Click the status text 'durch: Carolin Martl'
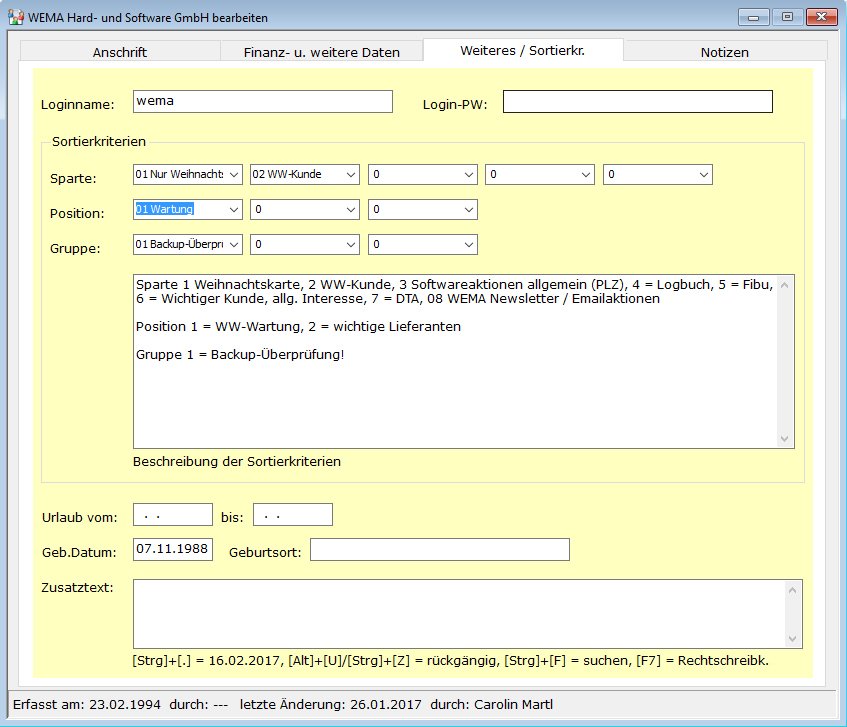Image resolution: width=847 pixels, height=727 pixels. (x=492, y=704)
